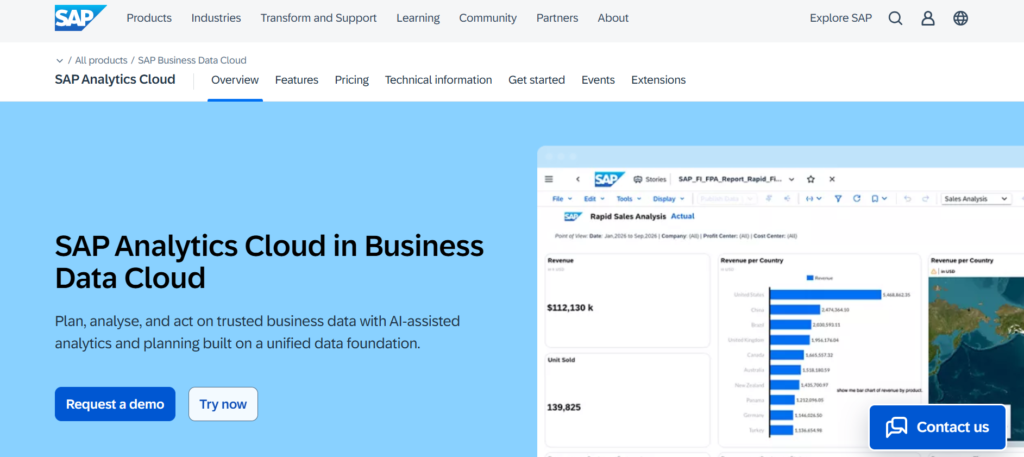This screenshot has height=457, width=1024.
Task: Select the Overview tab
Action: pos(235,80)
